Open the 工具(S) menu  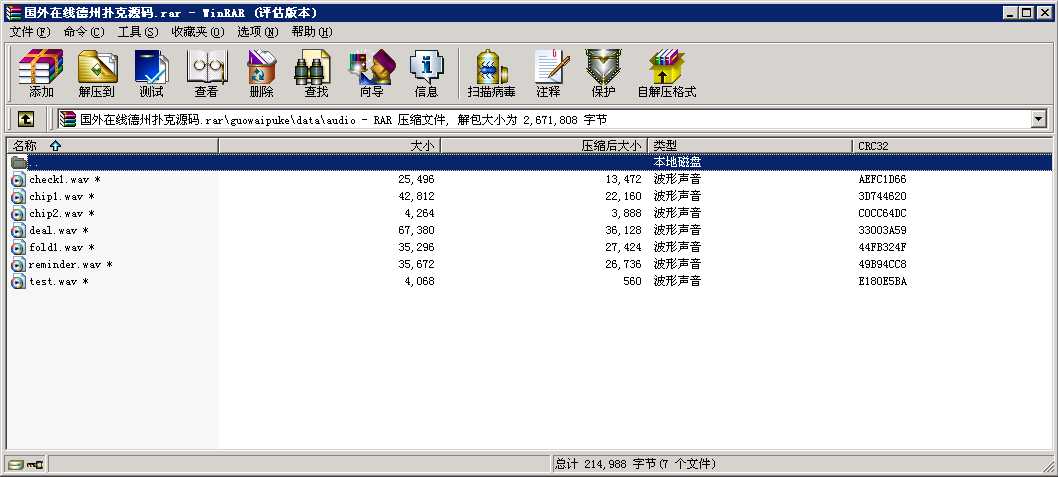point(138,32)
